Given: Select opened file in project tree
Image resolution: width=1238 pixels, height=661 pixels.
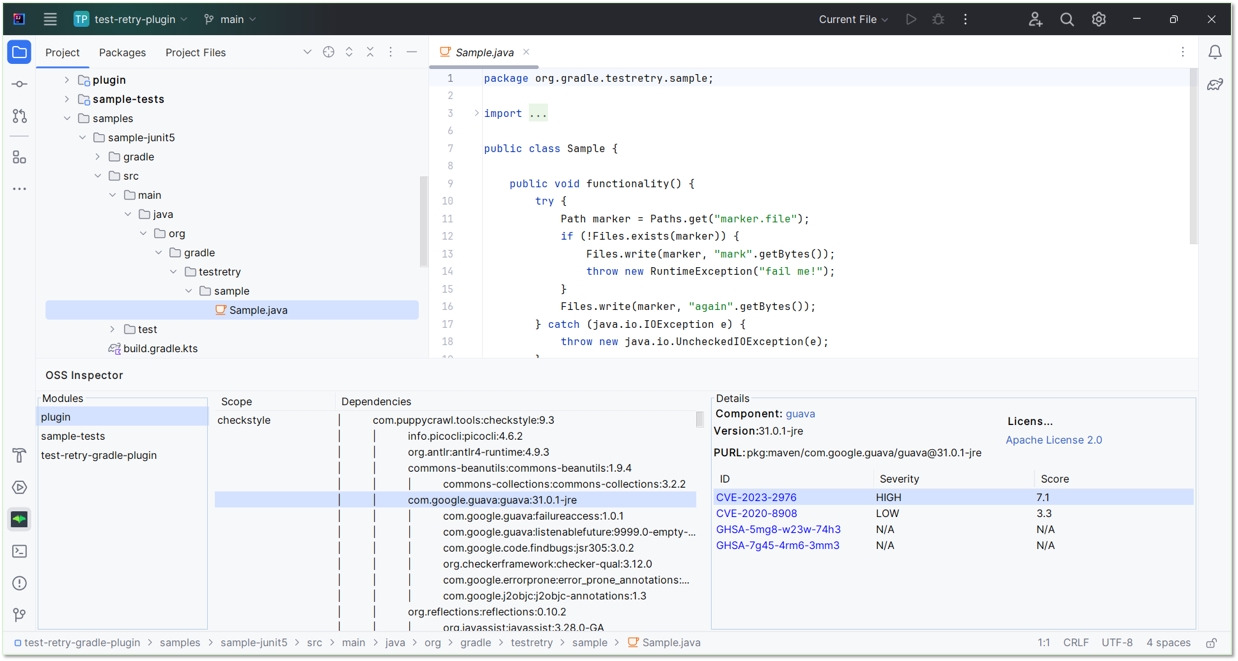Looking at the screenshot, I should (x=328, y=52).
